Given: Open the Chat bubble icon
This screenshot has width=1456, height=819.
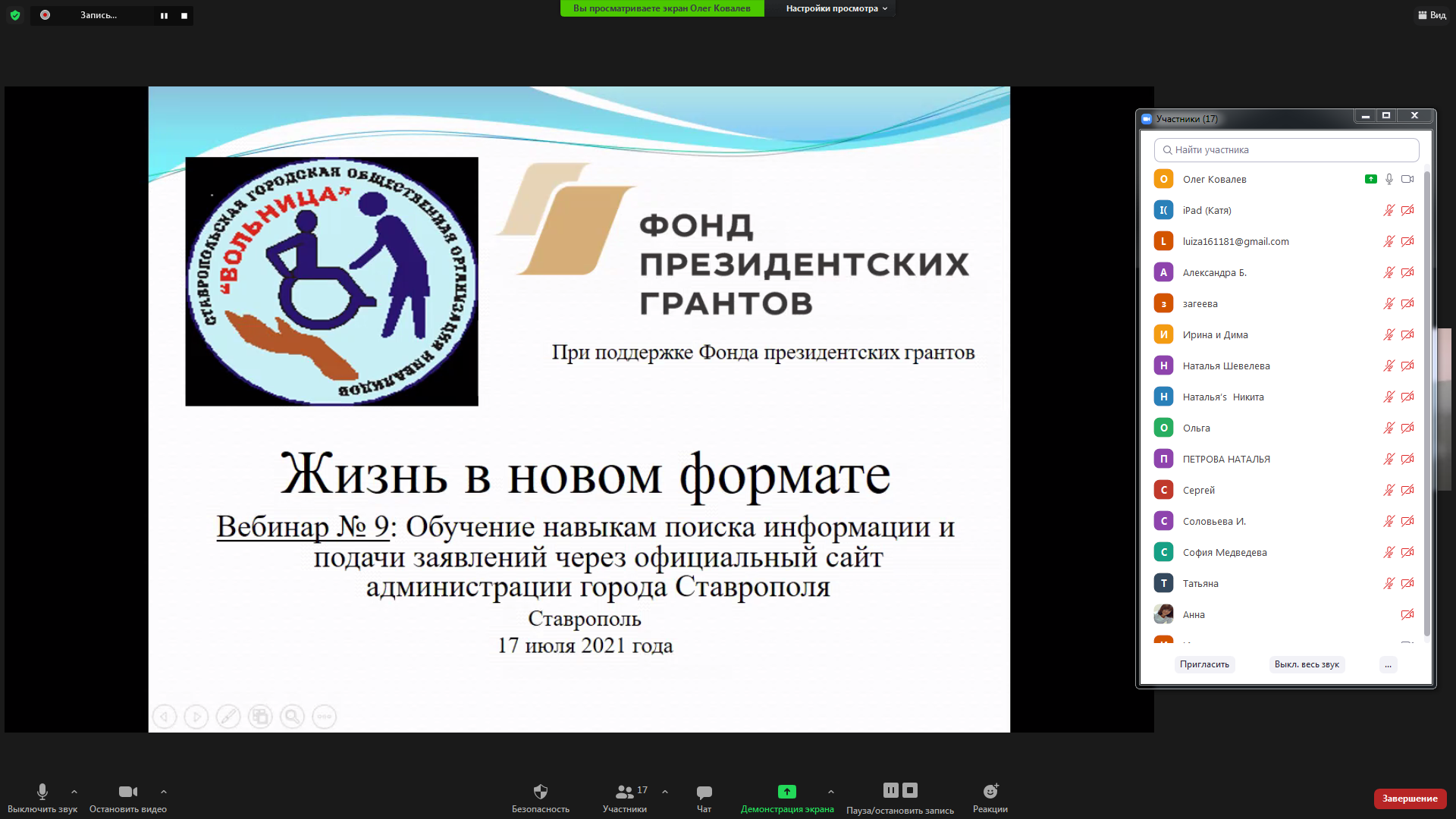Looking at the screenshot, I should tap(704, 792).
